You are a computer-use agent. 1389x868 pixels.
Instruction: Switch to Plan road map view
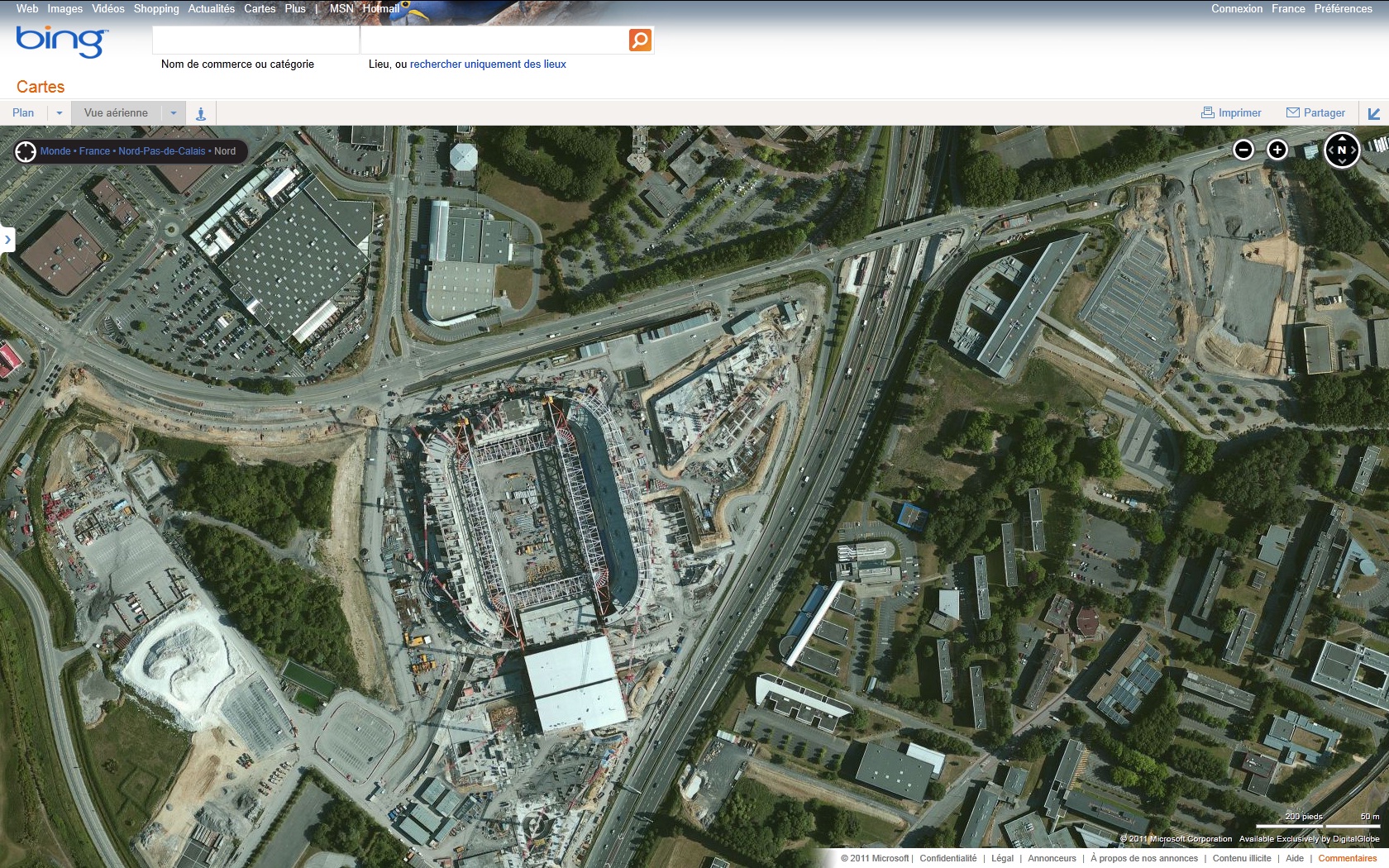23,113
